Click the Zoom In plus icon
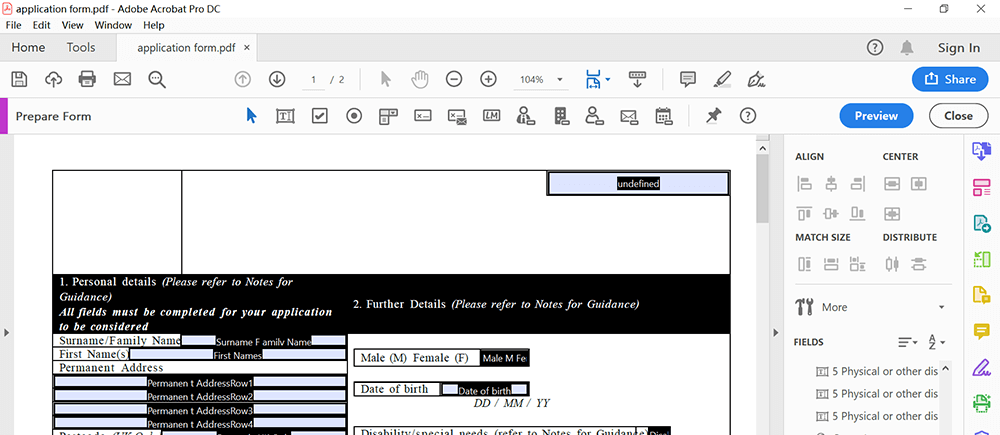Screen dimensions: 1000x435 [x=488, y=79]
